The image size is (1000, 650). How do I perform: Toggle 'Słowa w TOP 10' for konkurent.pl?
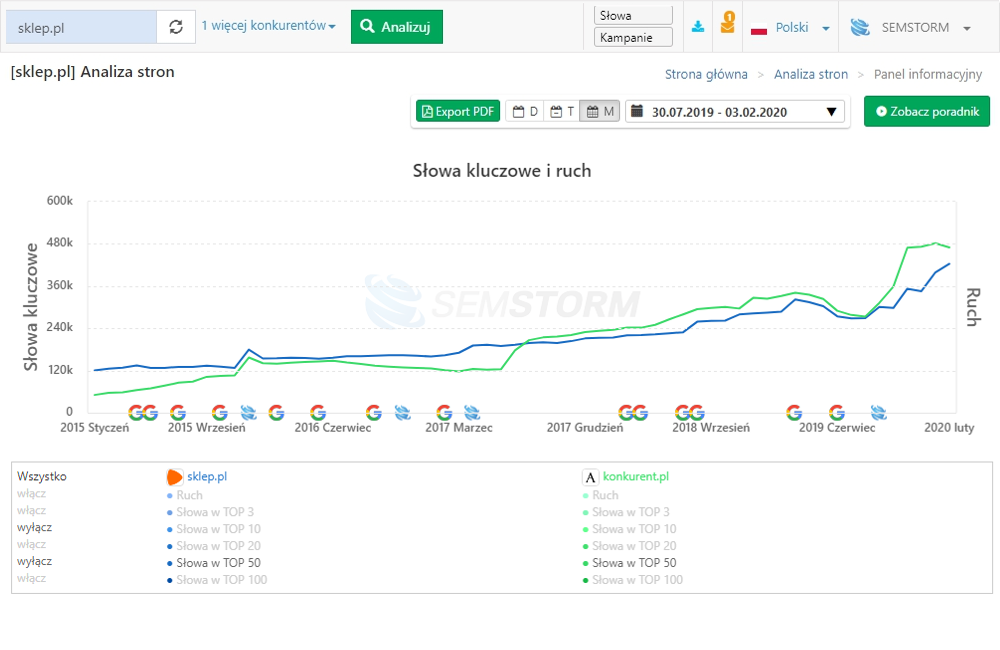click(633, 529)
